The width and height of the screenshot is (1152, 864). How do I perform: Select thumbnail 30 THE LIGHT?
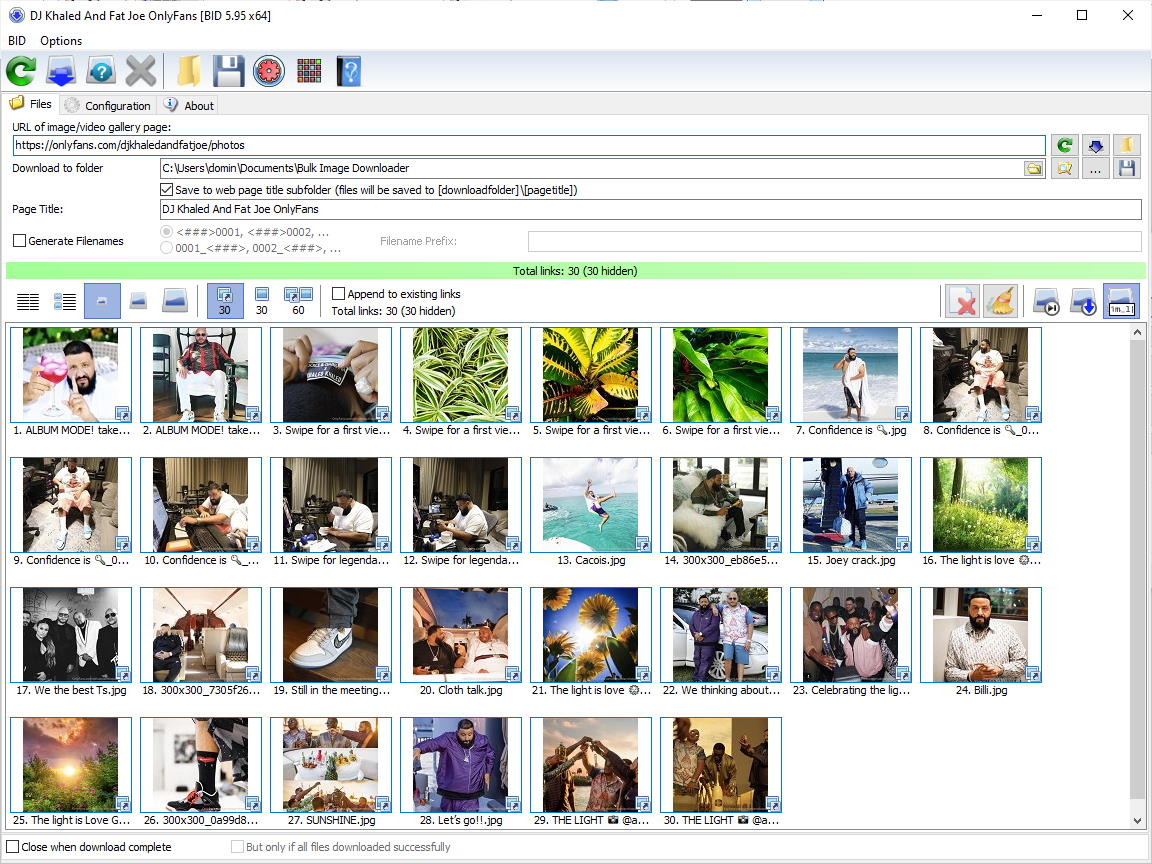(x=721, y=765)
